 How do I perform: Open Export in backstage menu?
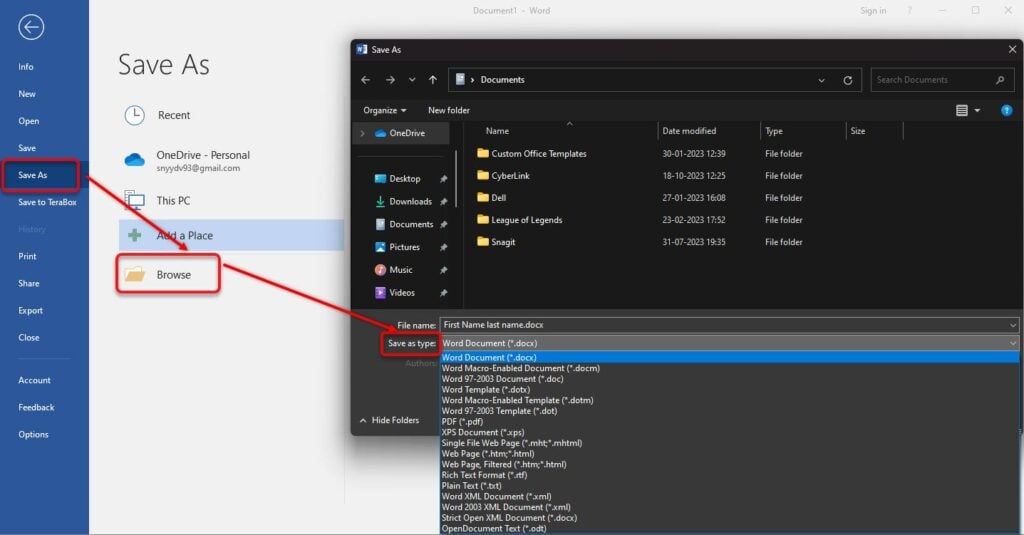[30, 311]
